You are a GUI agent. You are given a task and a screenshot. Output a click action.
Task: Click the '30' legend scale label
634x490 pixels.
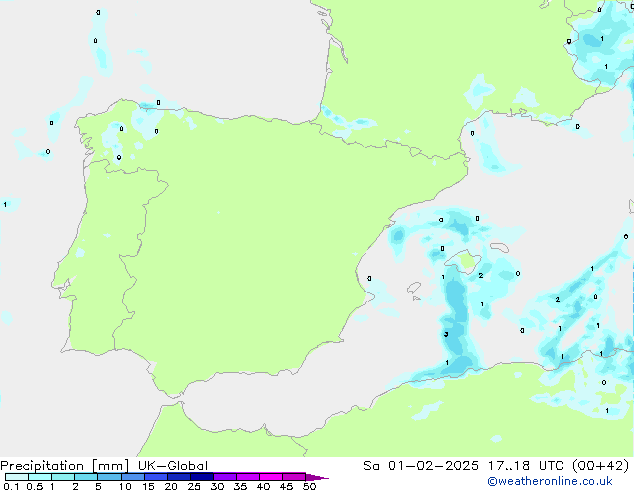pos(217,486)
